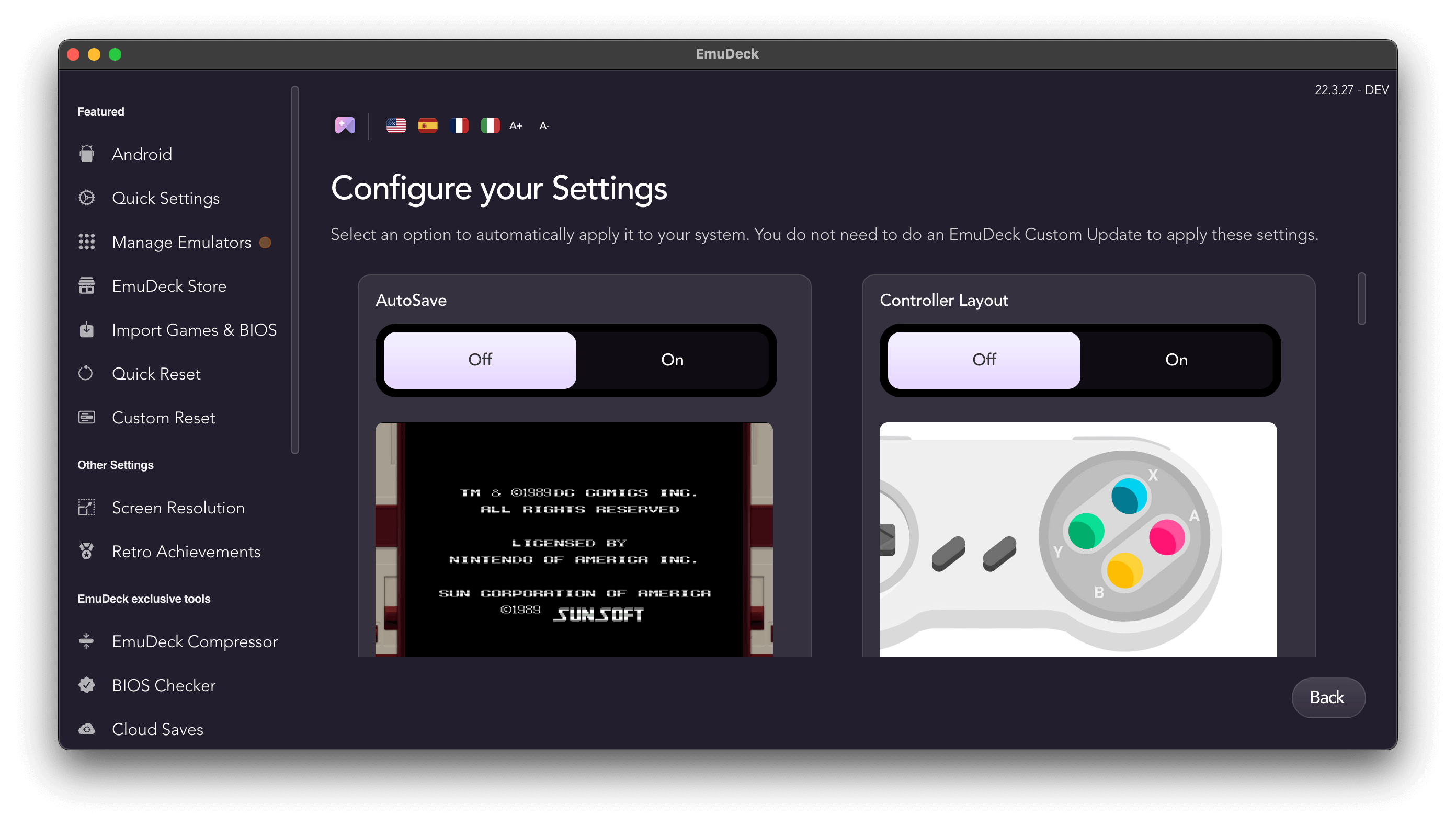This screenshot has width=1456, height=827.
Task: Click the Configure your Settings heading
Action: tap(499, 189)
